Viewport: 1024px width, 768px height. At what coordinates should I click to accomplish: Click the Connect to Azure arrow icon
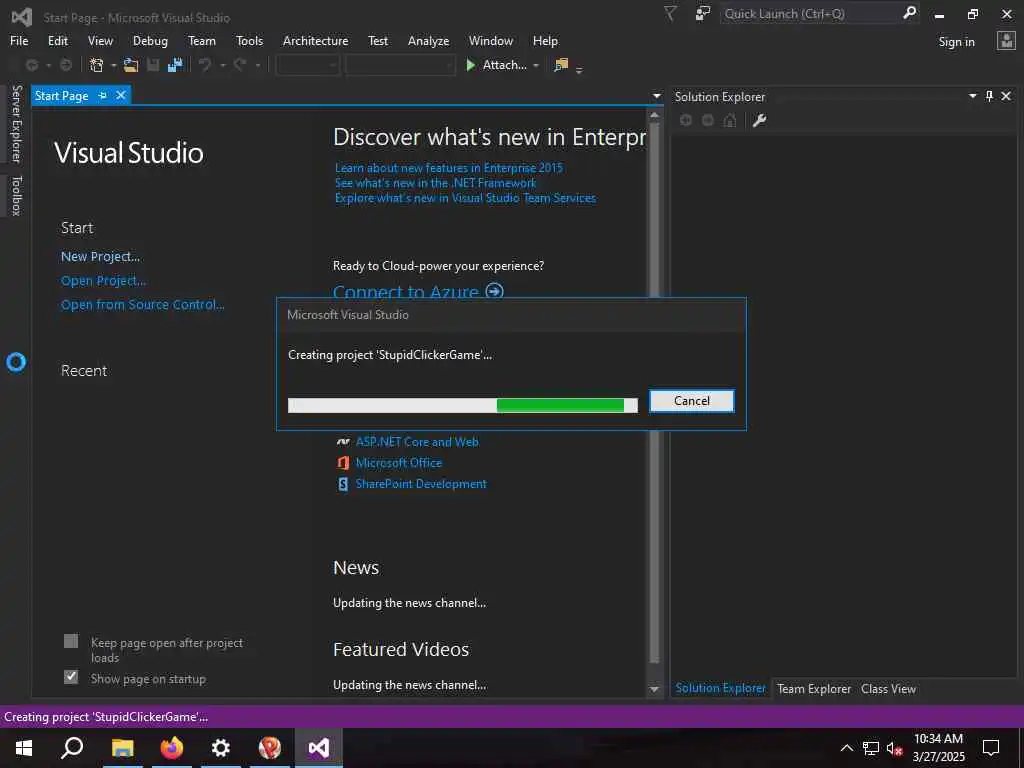(495, 291)
